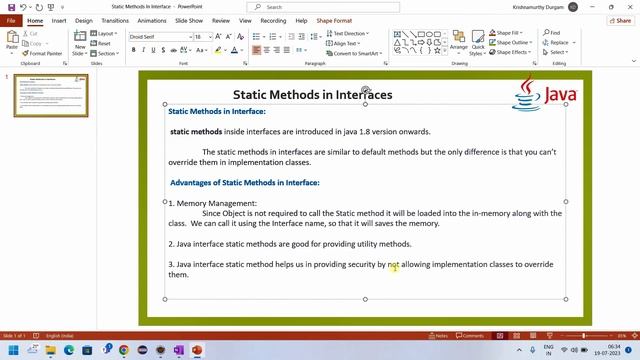Toggle align left paragraph button
This screenshot has height=360, width=640.
click(x=256, y=50)
